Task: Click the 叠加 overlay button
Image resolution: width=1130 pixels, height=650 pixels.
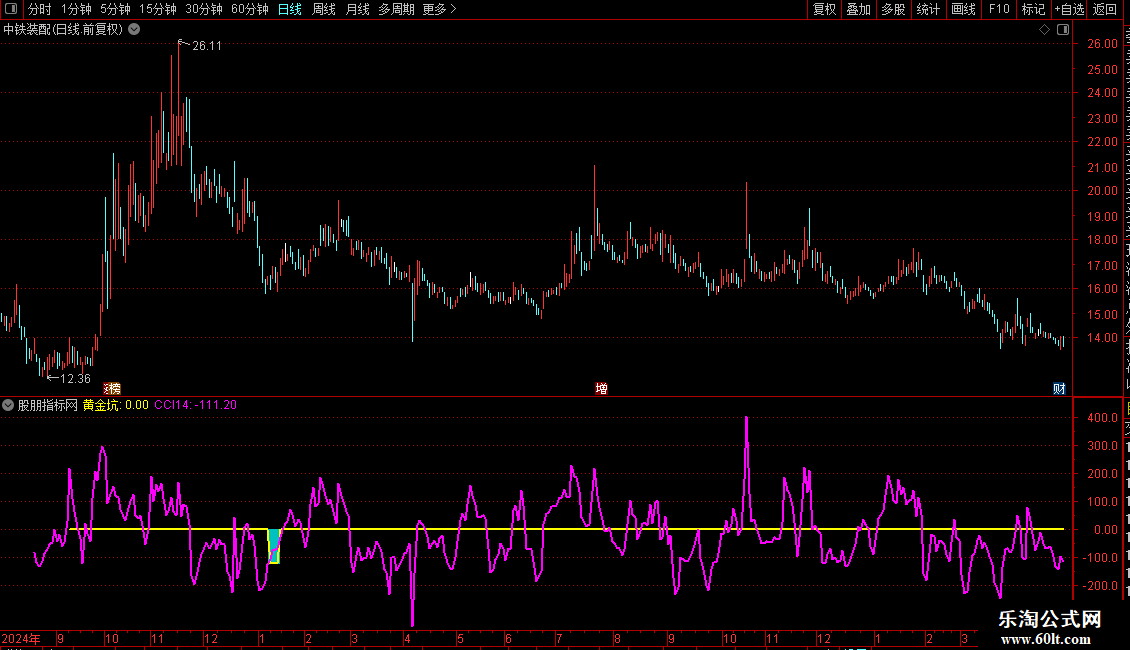Action: [x=858, y=9]
